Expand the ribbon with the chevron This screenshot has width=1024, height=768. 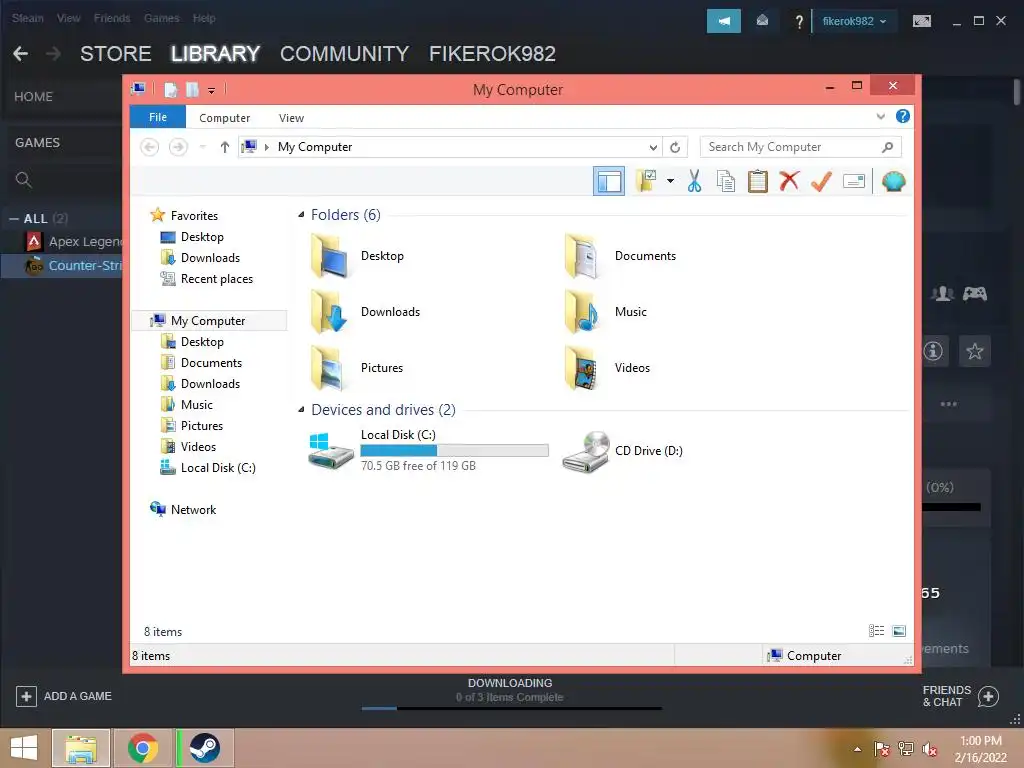(x=880, y=117)
